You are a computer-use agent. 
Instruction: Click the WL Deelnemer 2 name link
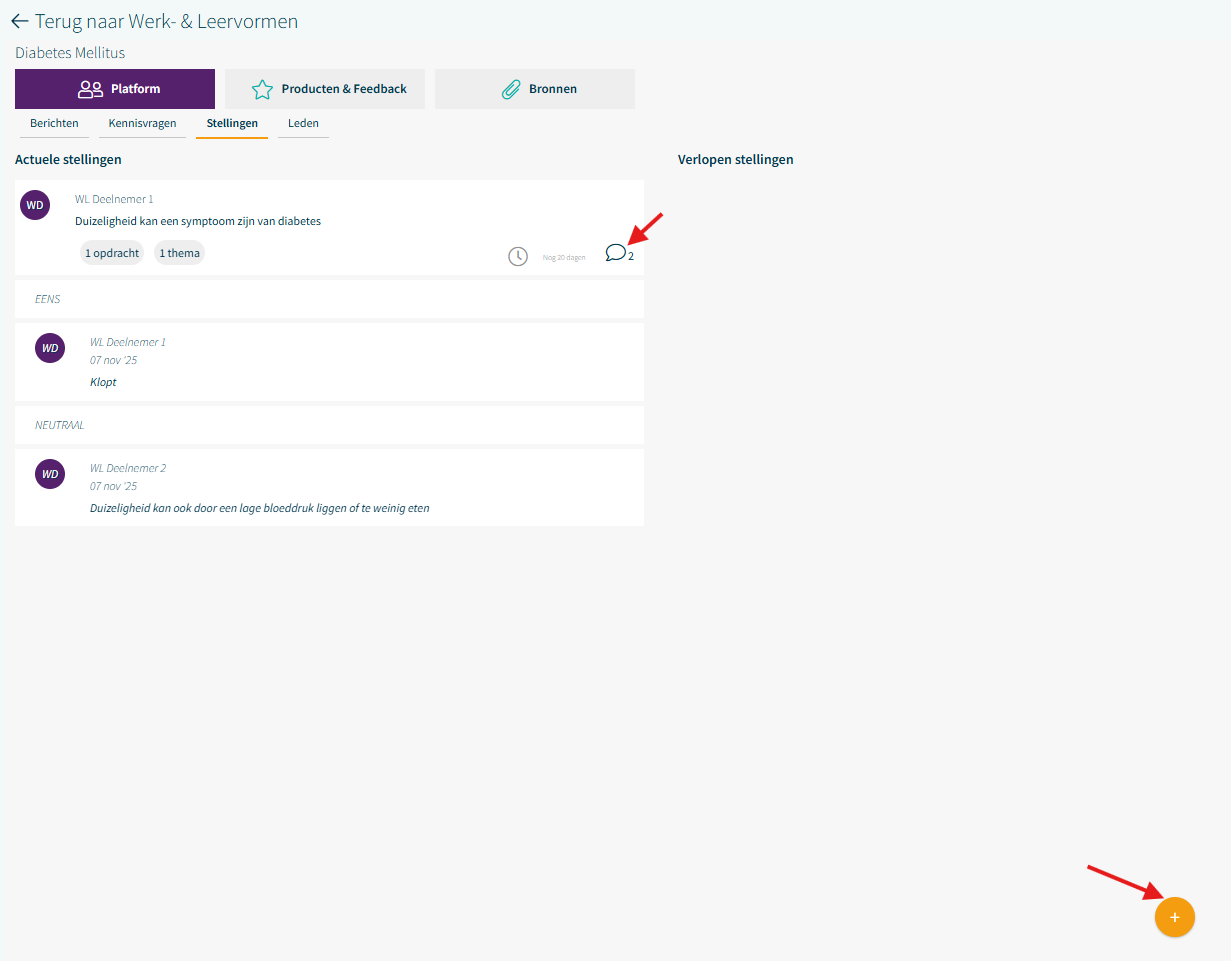coord(128,468)
